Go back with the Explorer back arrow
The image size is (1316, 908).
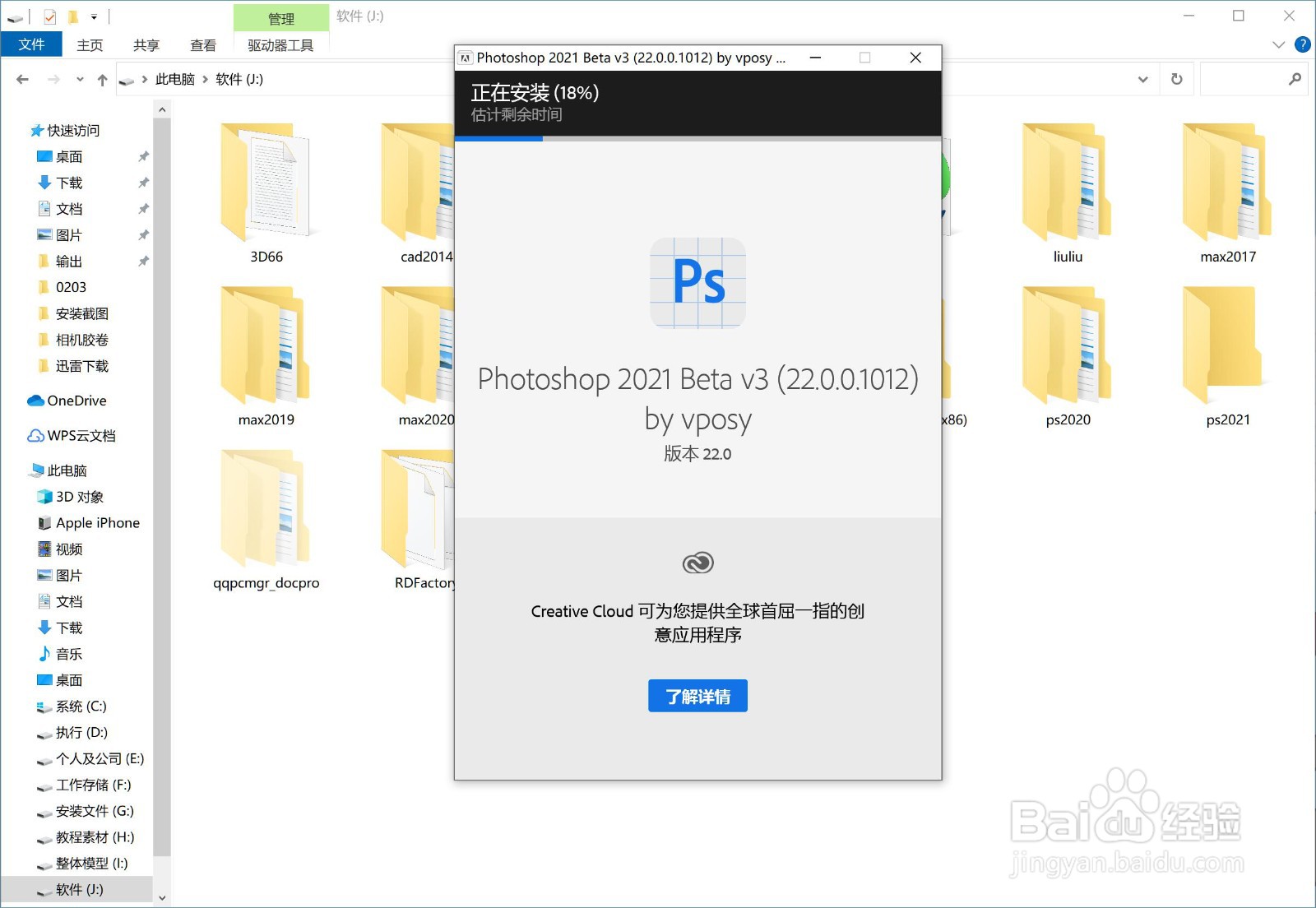[x=23, y=79]
